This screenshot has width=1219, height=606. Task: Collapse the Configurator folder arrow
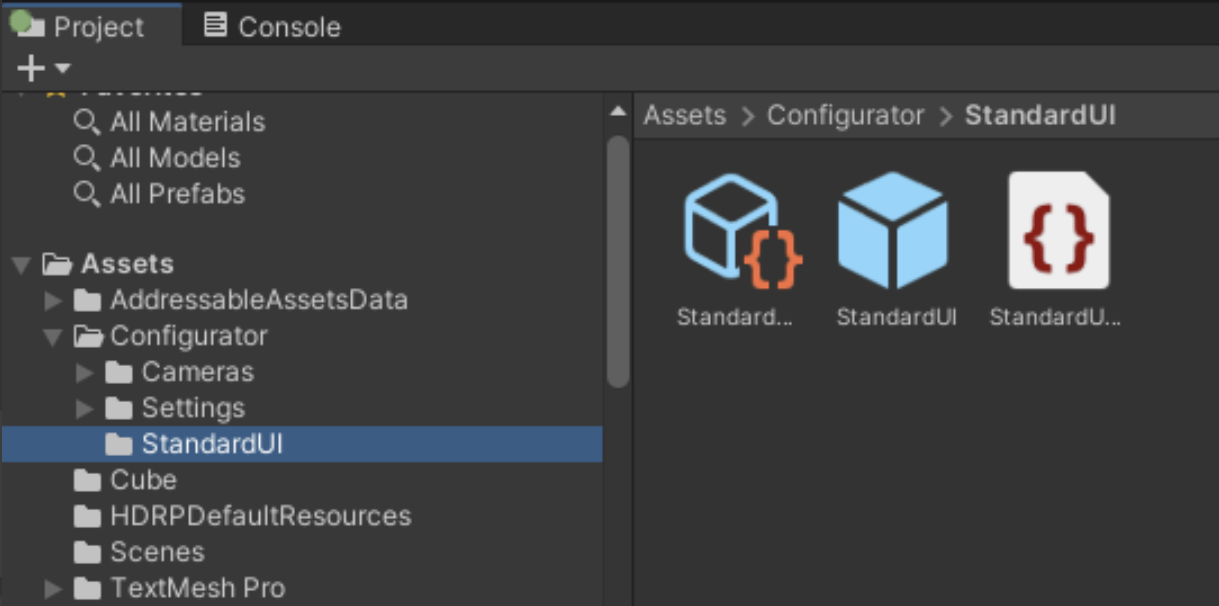click(54, 337)
